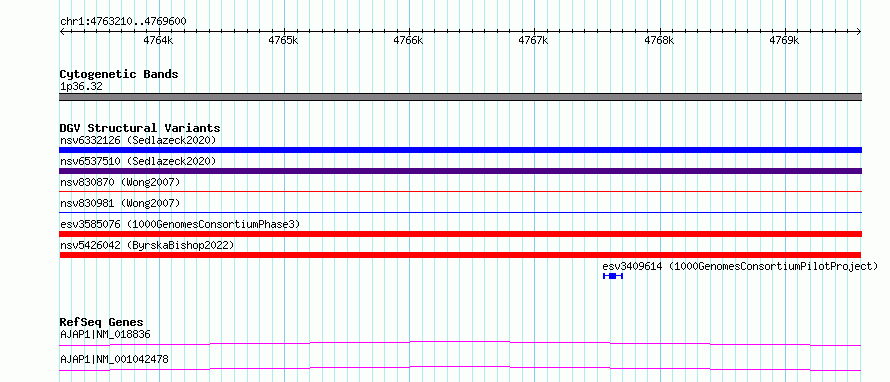
Task: Click the 4766k ruler tick label
Action: tap(409, 40)
